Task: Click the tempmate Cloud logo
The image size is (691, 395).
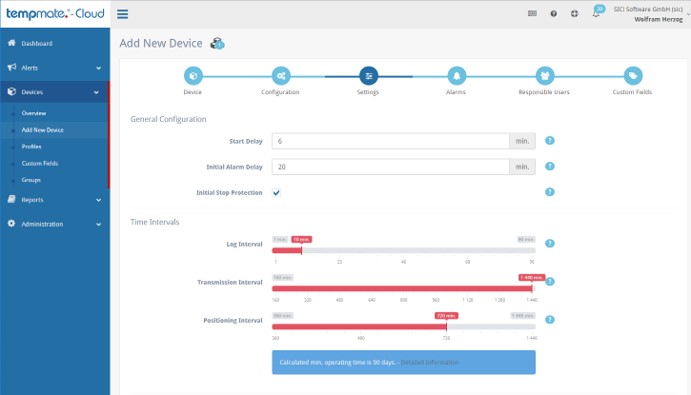Action: pos(55,14)
